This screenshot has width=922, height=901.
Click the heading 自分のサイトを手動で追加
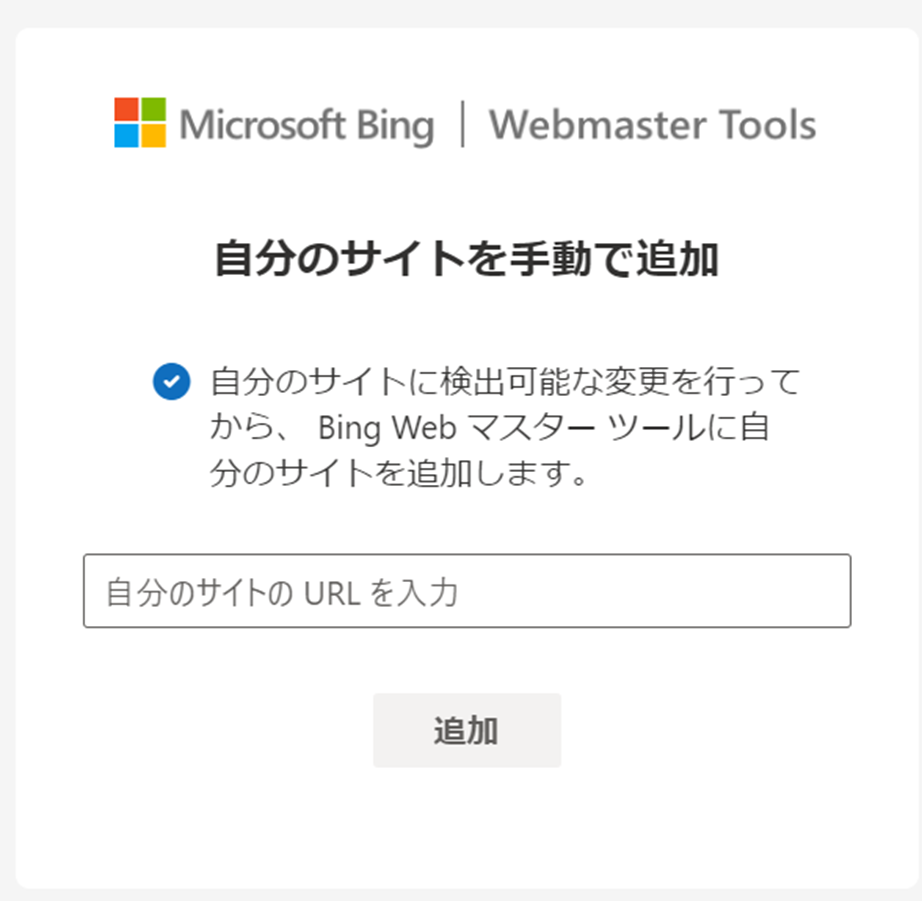point(467,259)
